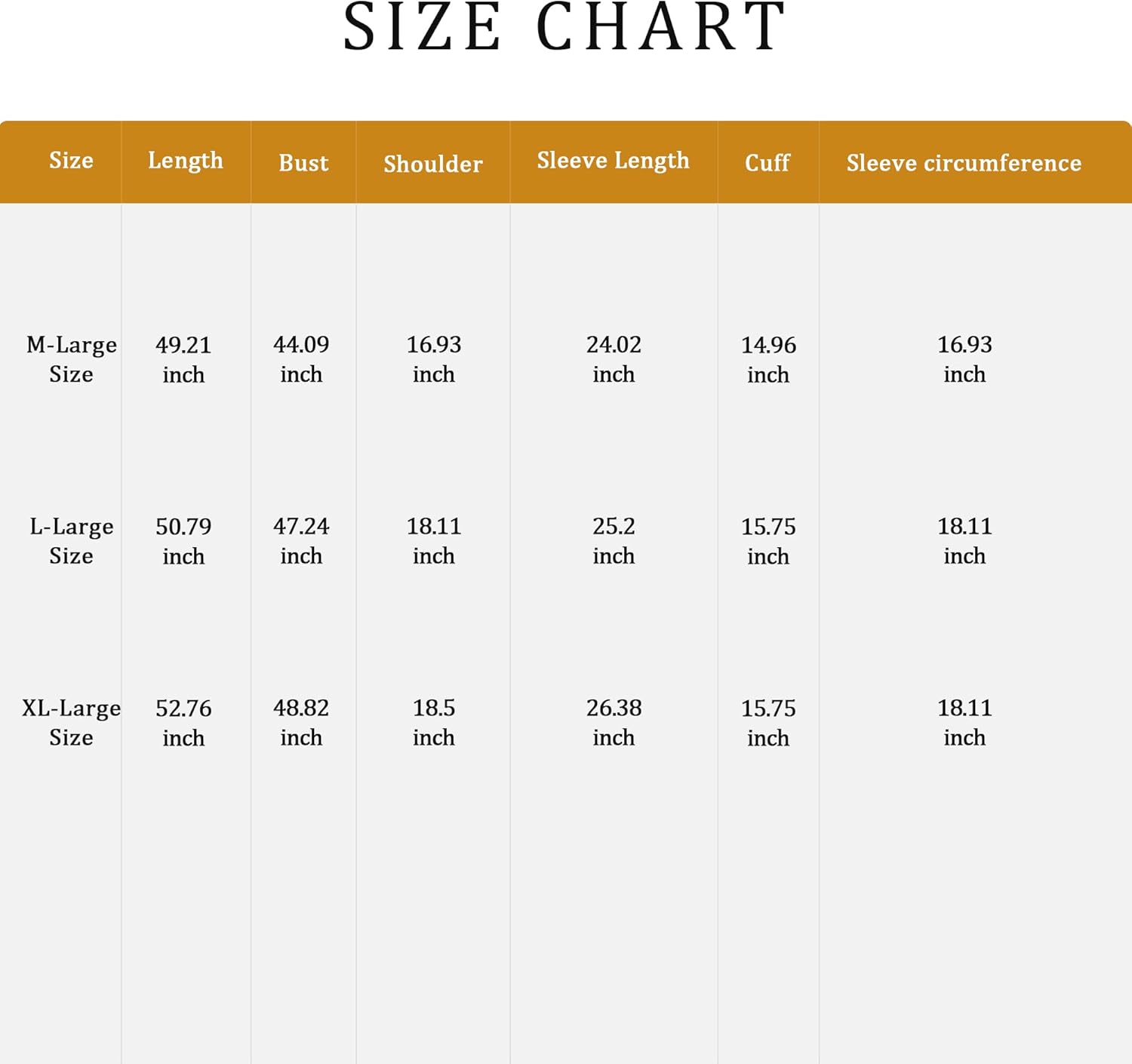Select the 44.09 inch bust value

[x=301, y=359]
